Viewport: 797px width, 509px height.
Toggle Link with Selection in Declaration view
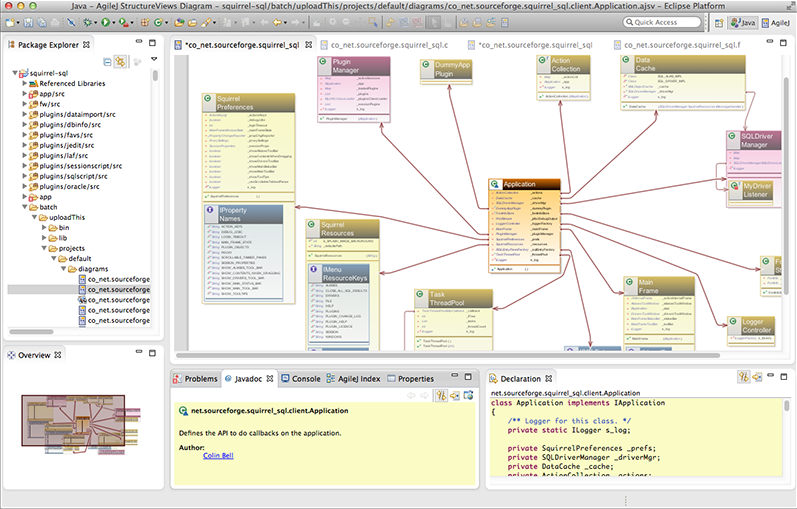coord(744,377)
